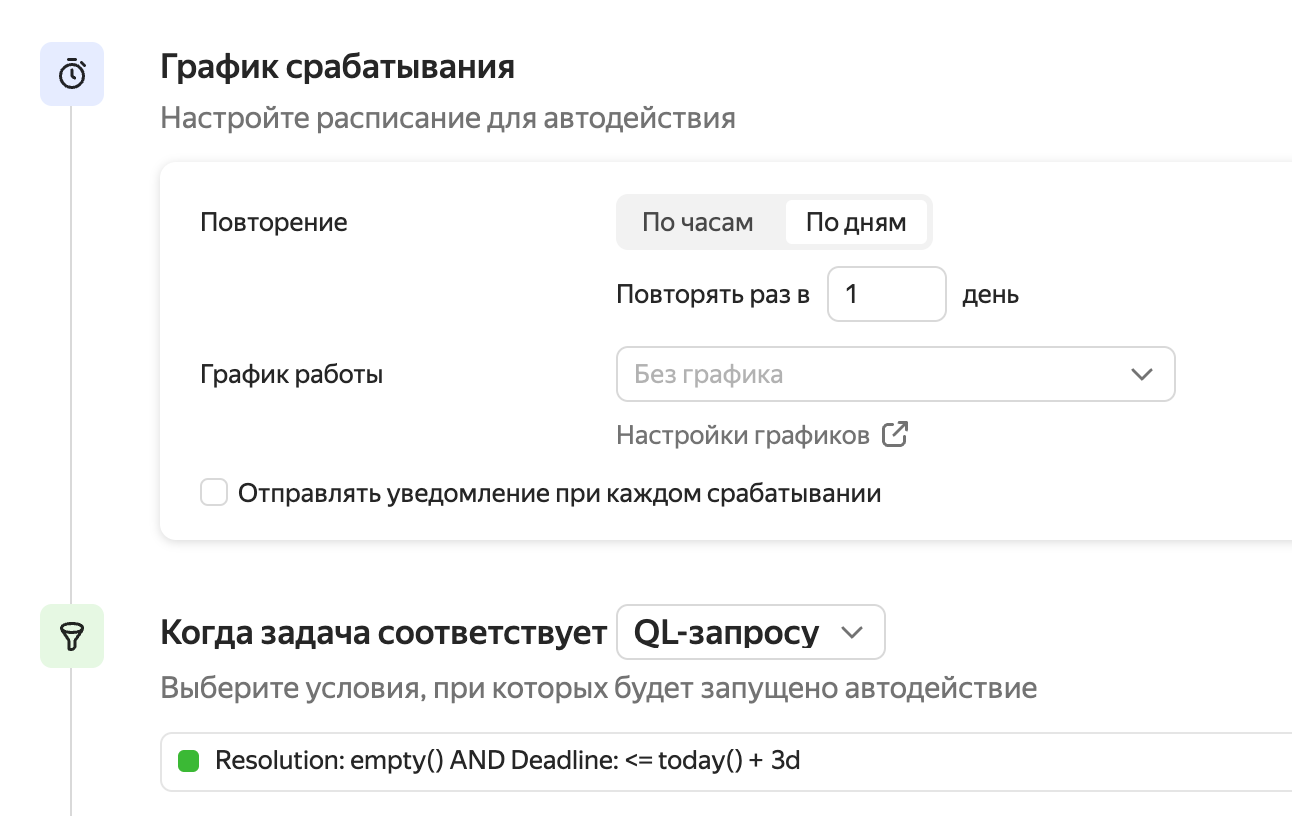
Task: Open Настройки графиков link
Action: click(743, 435)
